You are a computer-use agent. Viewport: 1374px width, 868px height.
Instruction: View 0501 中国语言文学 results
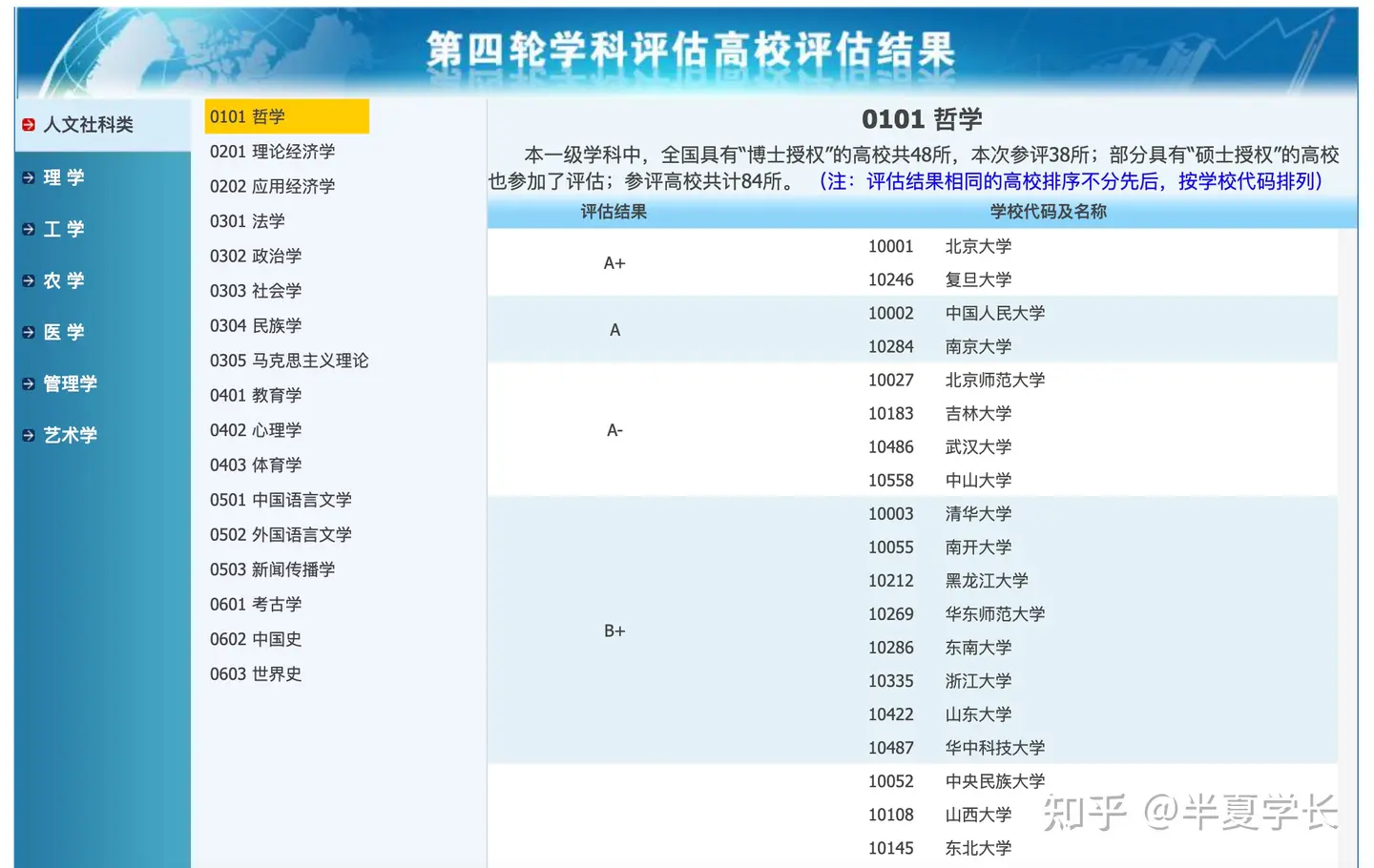tap(281, 500)
